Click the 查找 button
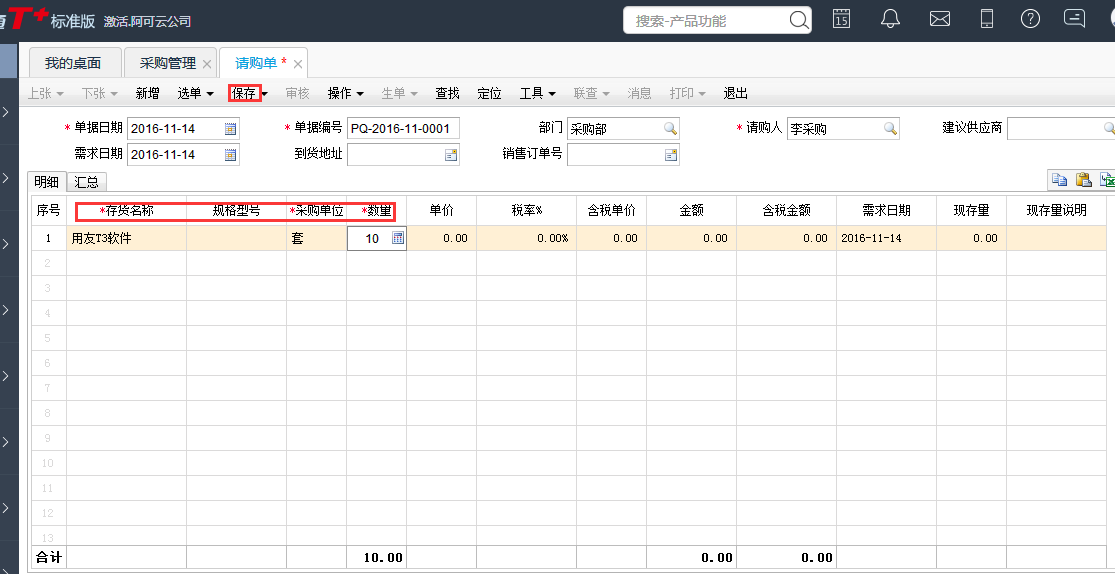 (447, 93)
